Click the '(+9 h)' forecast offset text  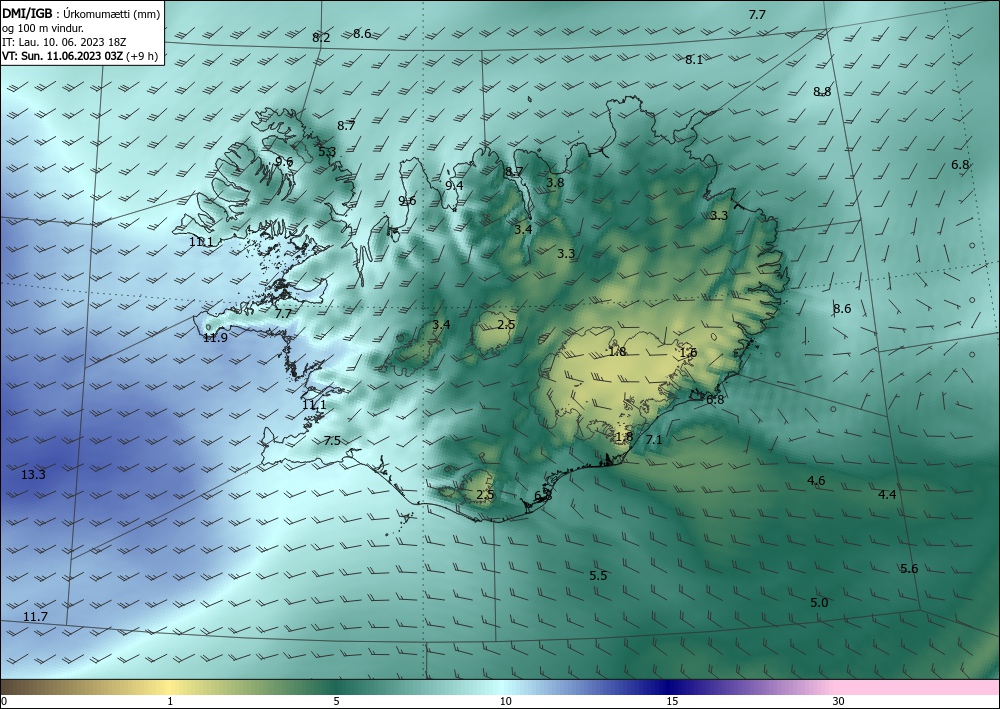point(143,56)
